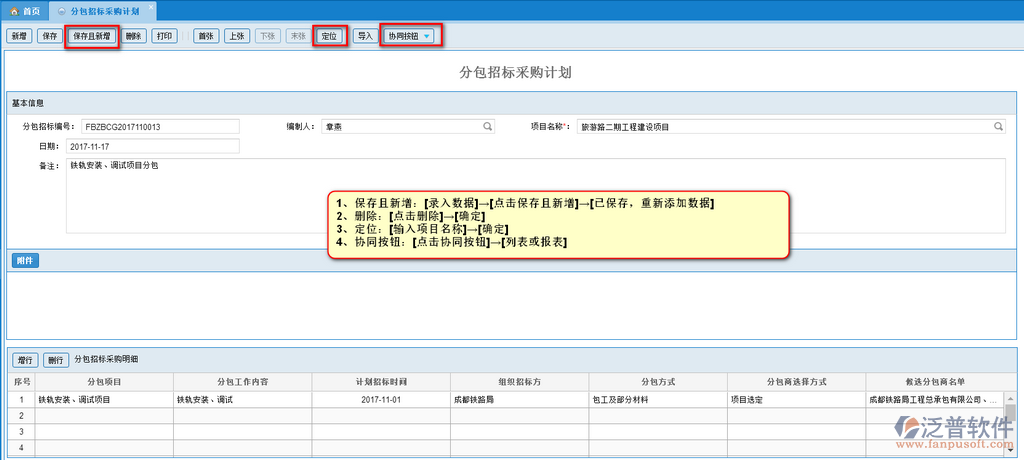Go to first record with 首张
Screen dimensions: 1024x460
coord(206,36)
